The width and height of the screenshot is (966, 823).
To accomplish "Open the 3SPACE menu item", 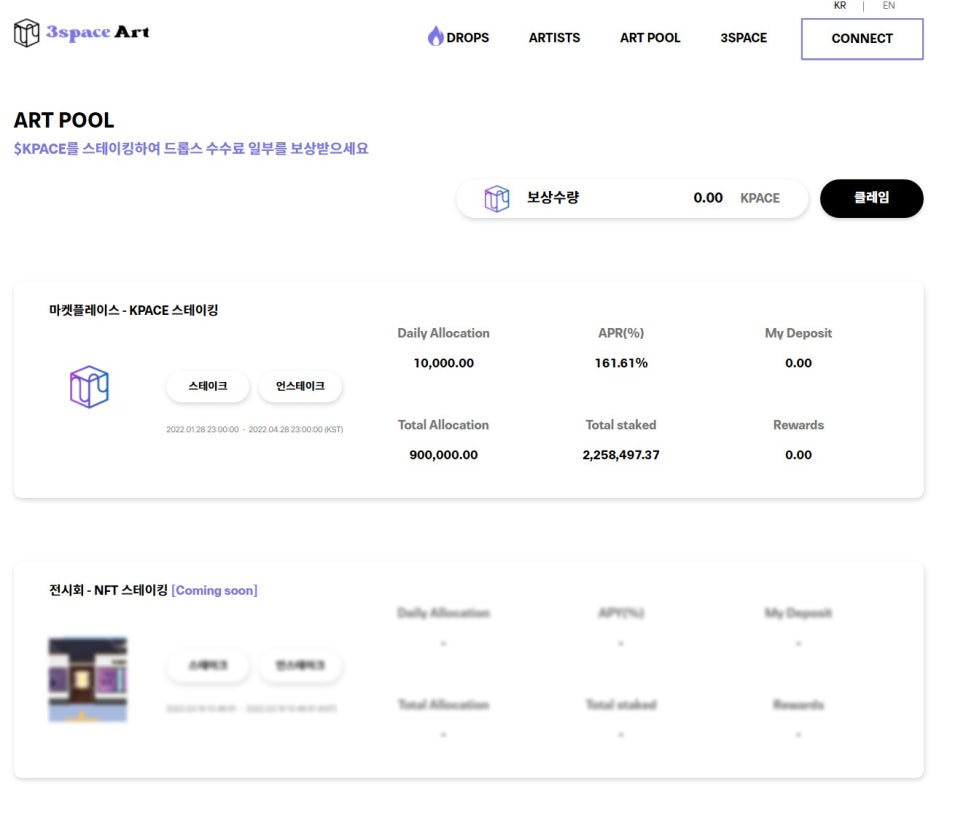I will tap(744, 38).
